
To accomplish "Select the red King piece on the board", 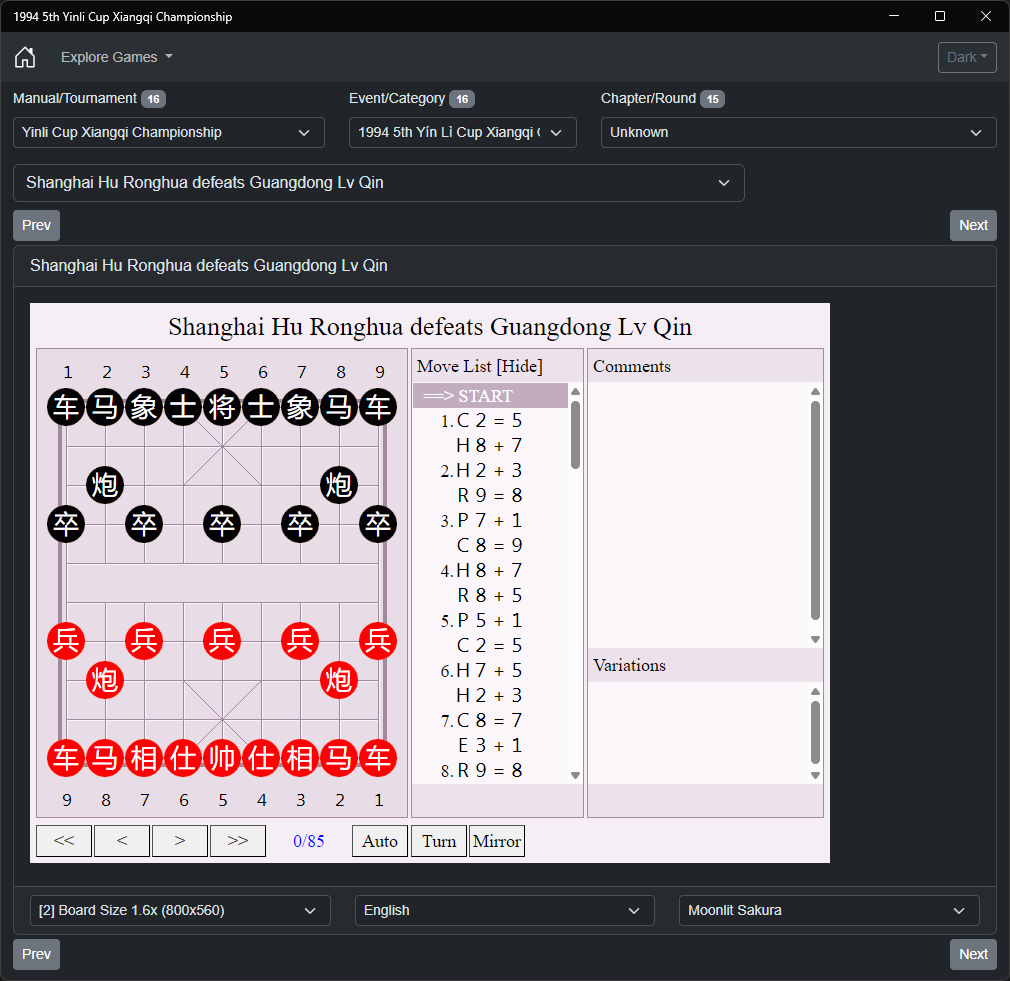I will pyautogui.click(x=222, y=757).
